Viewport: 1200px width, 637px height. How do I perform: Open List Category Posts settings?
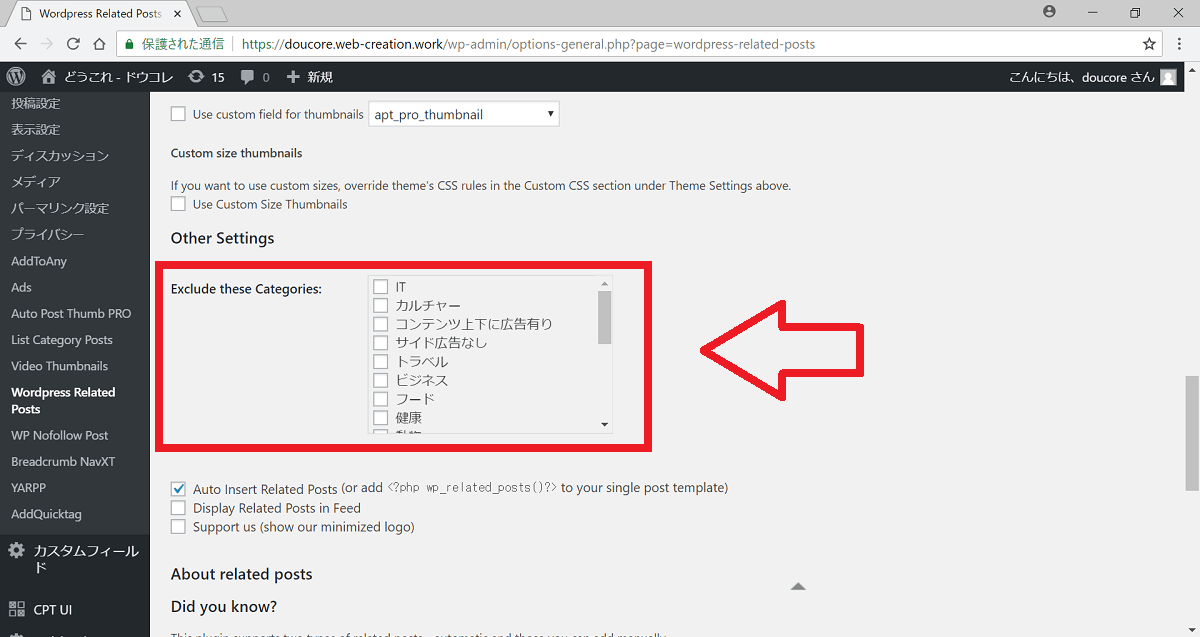coord(62,340)
